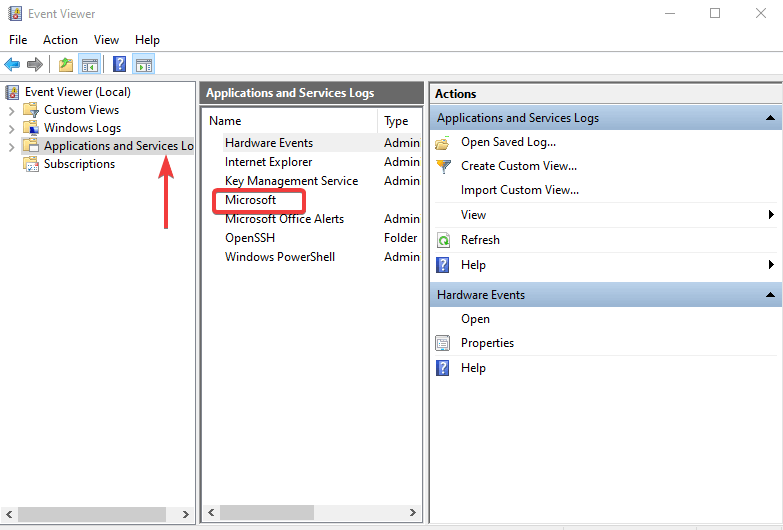Click the Create Custom View funnel icon
783x530 pixels.
tap(443, 166)
